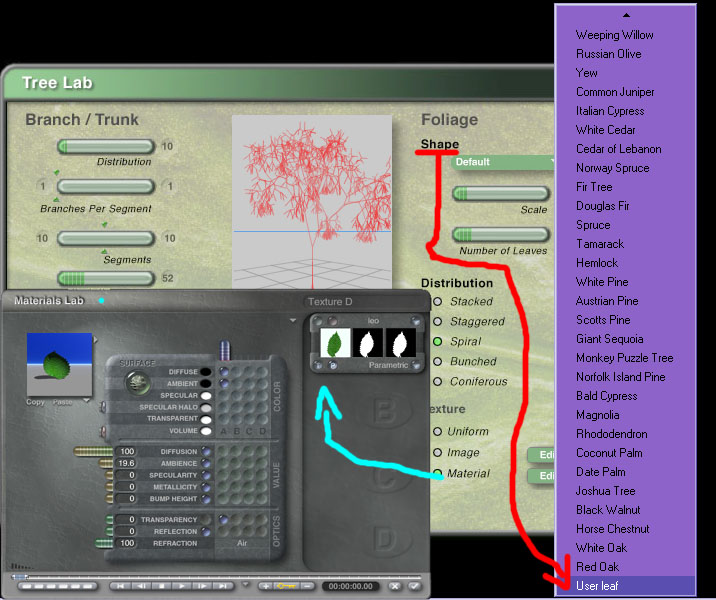The image size is (716, 600).
Task: Click Edit button beside Image texture
Action: pyautogui.click(x=541, y=454)
